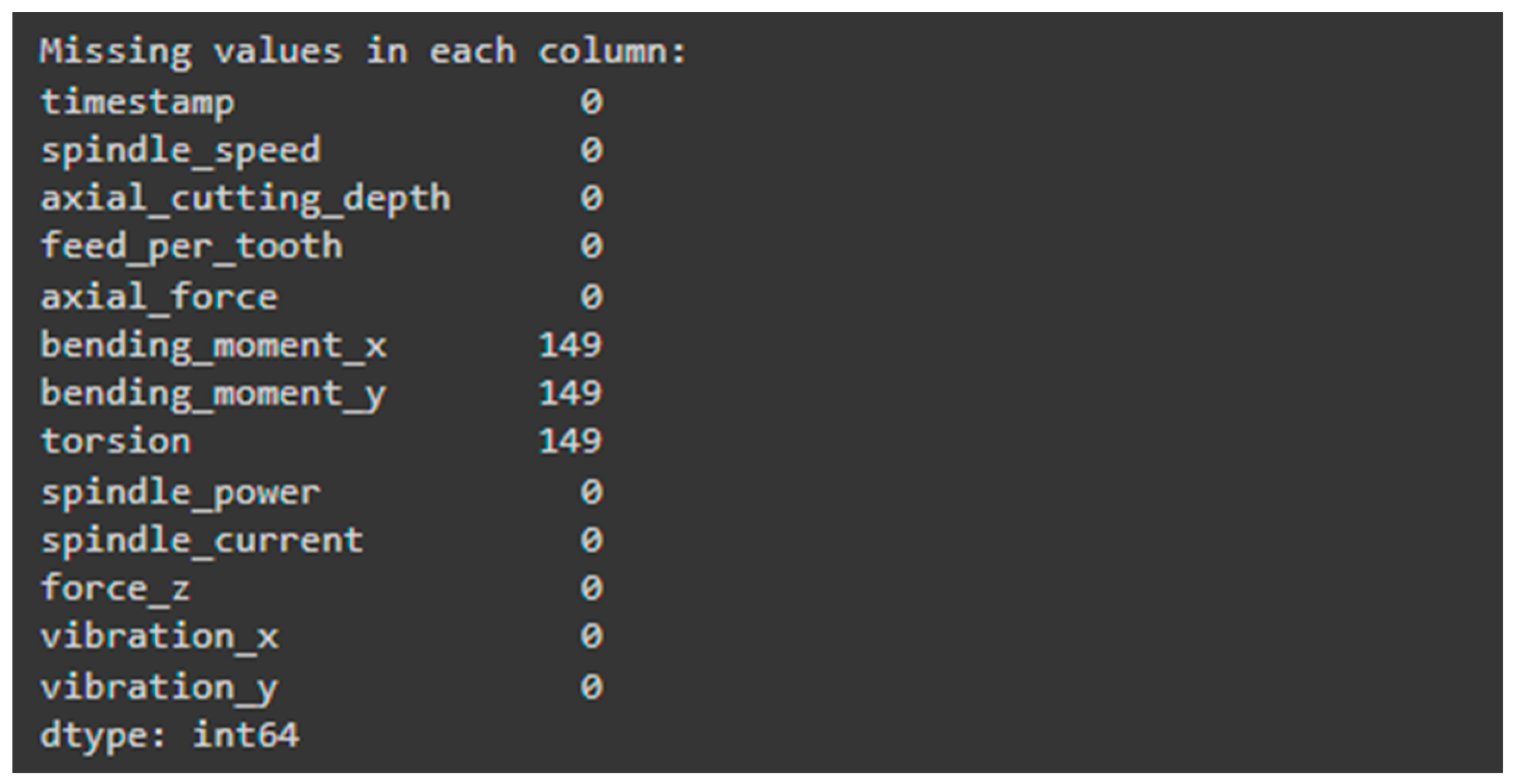Click the force_z row label
The image size is (1514, 784).
coord(115,589)
